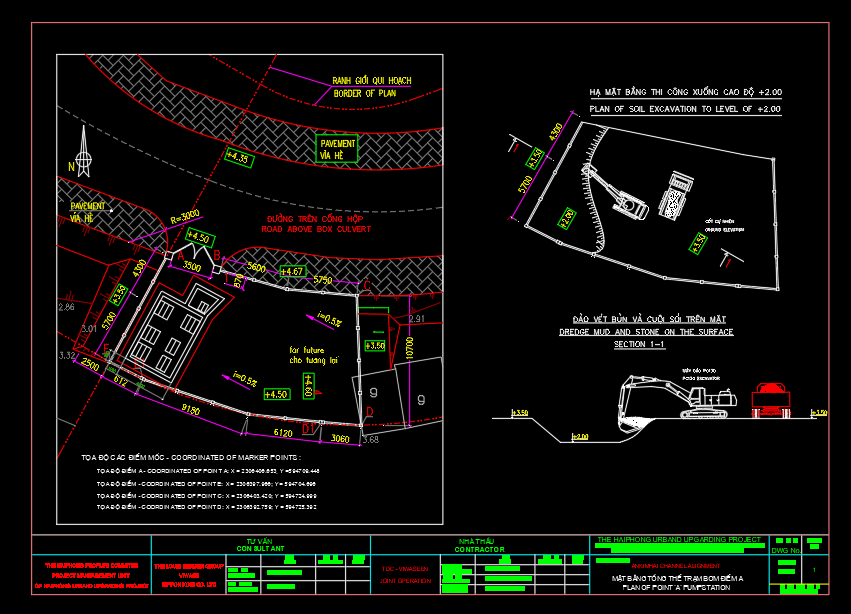The image size is (851, 614).
Task: Click the CONSULTANT heading in the title block
Action: tap(260, 549)
